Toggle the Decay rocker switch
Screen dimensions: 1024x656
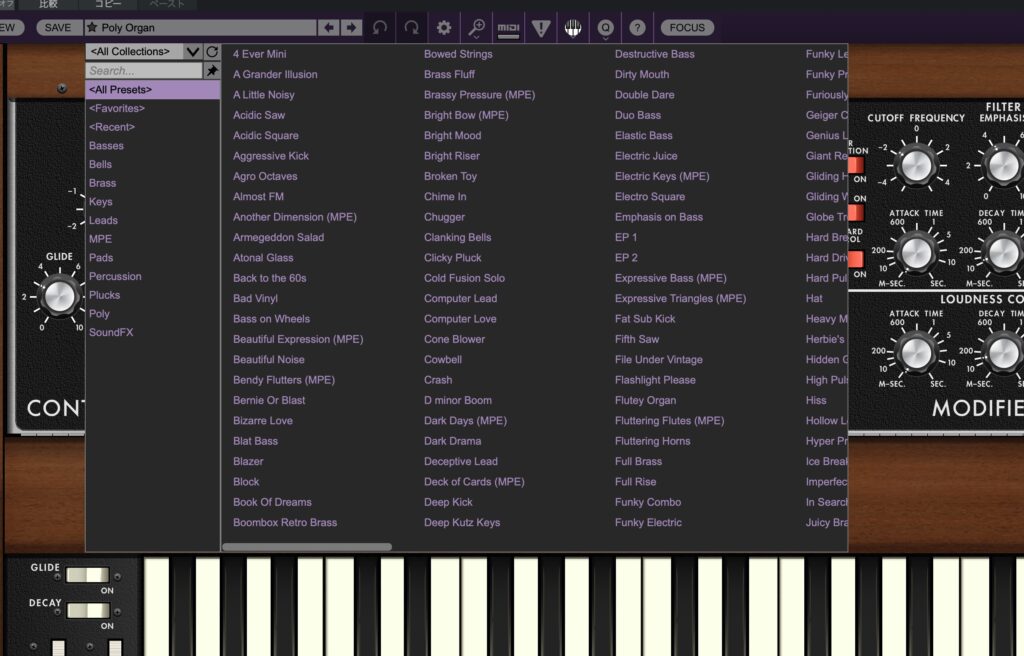[87, 610]
